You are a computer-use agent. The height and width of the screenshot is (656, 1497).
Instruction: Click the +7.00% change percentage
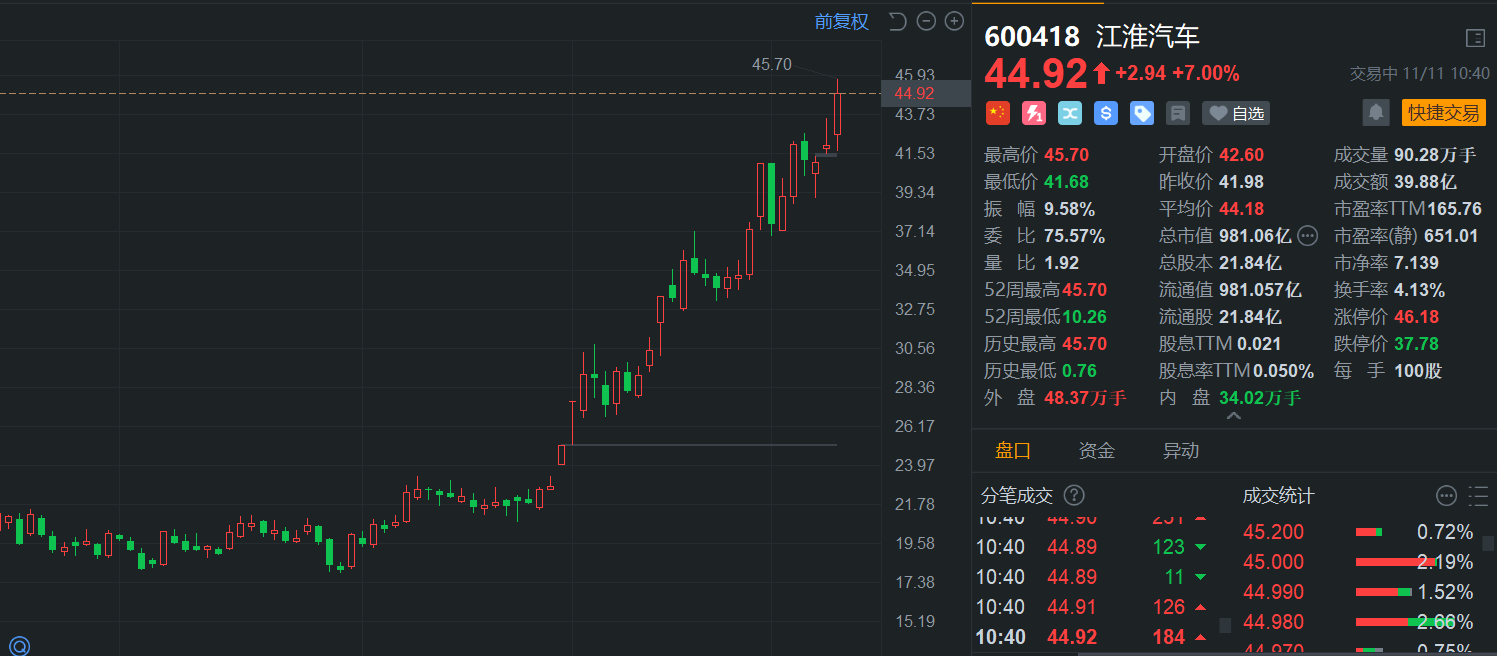(1206, 73)
